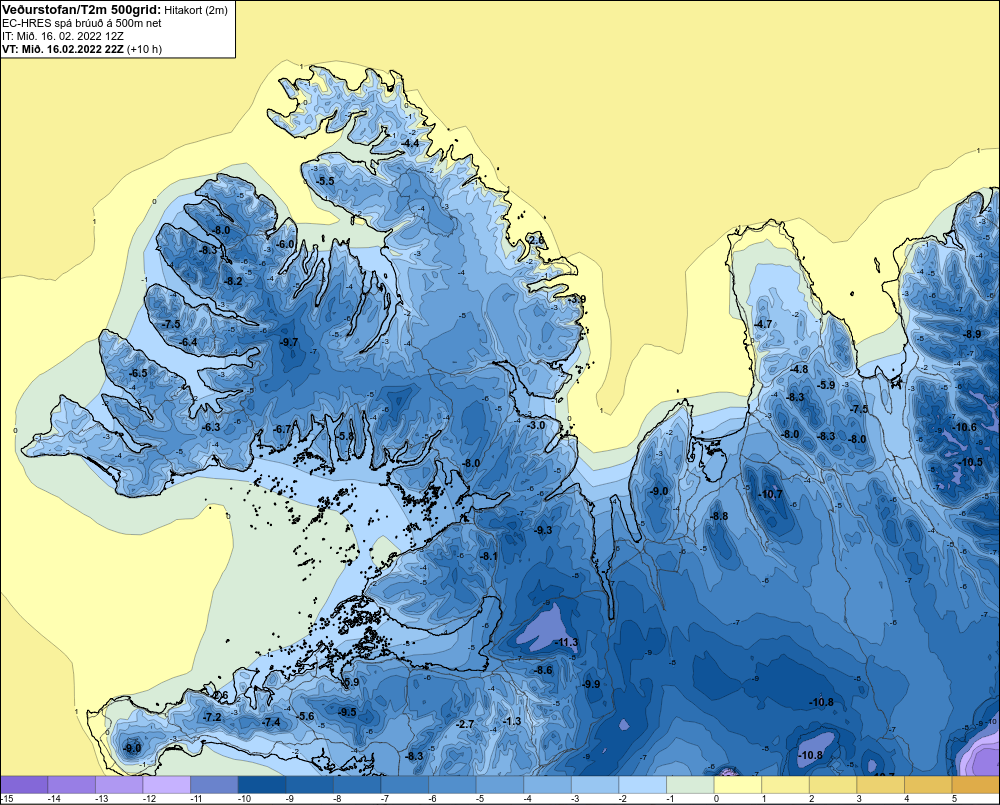Click the 'IT: Mið. 16. 02. 2022 12Z' line
This screenshot has width=1000, height=805.
[x=62, y=36]
